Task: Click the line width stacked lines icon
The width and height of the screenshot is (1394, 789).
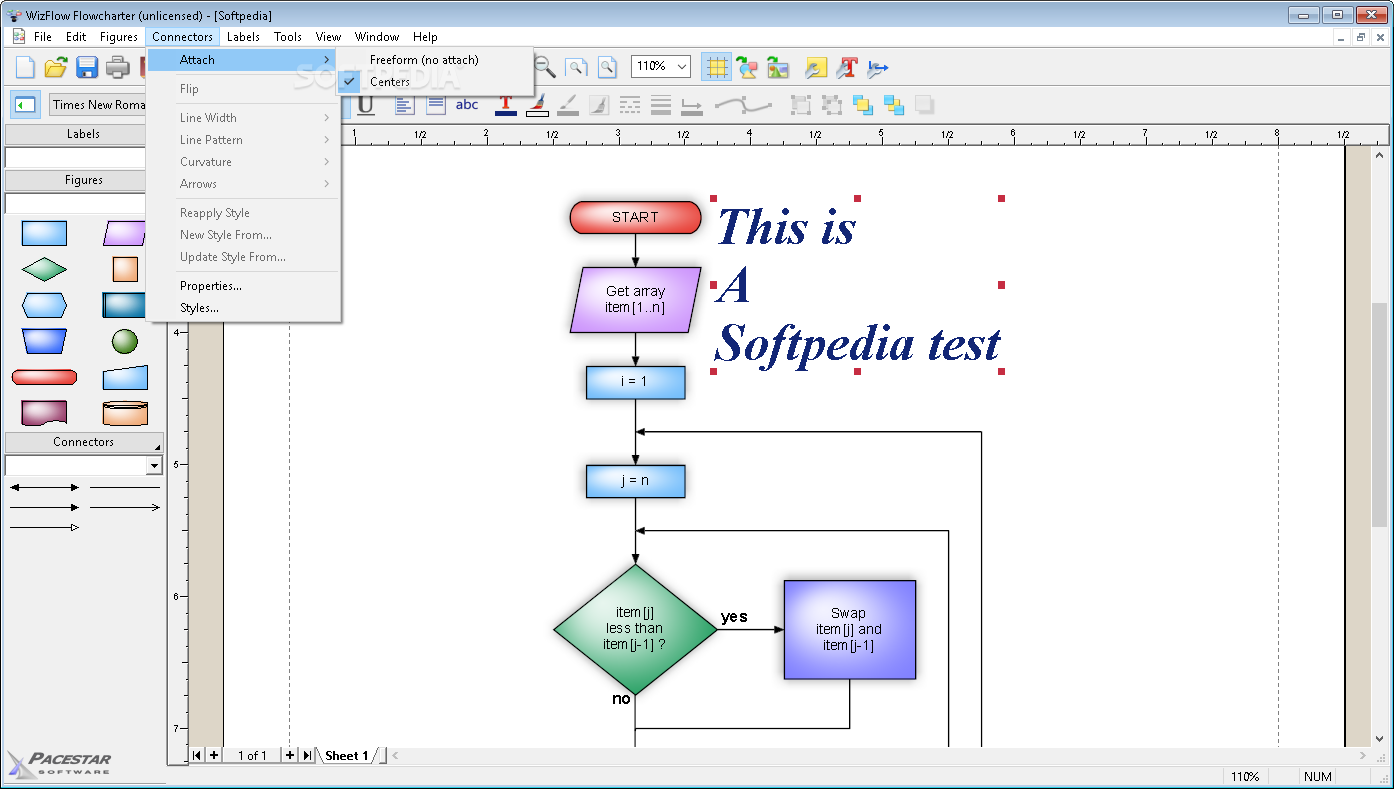Action: point(661,104)
